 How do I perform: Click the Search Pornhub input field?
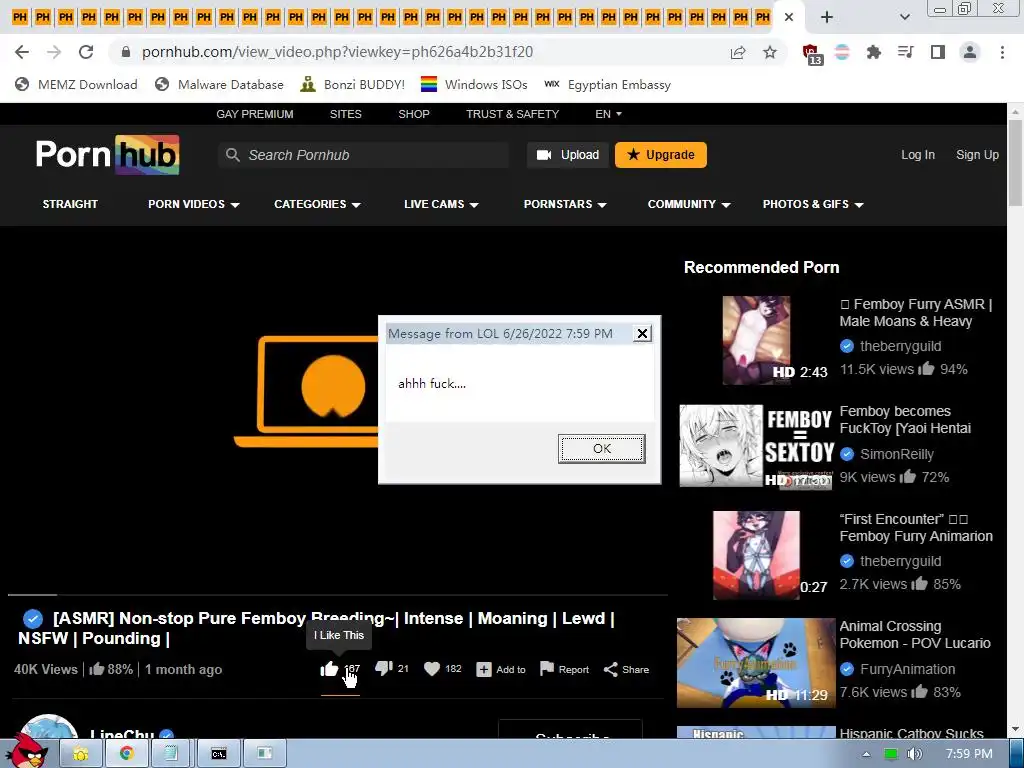click(x=363, y=155)
